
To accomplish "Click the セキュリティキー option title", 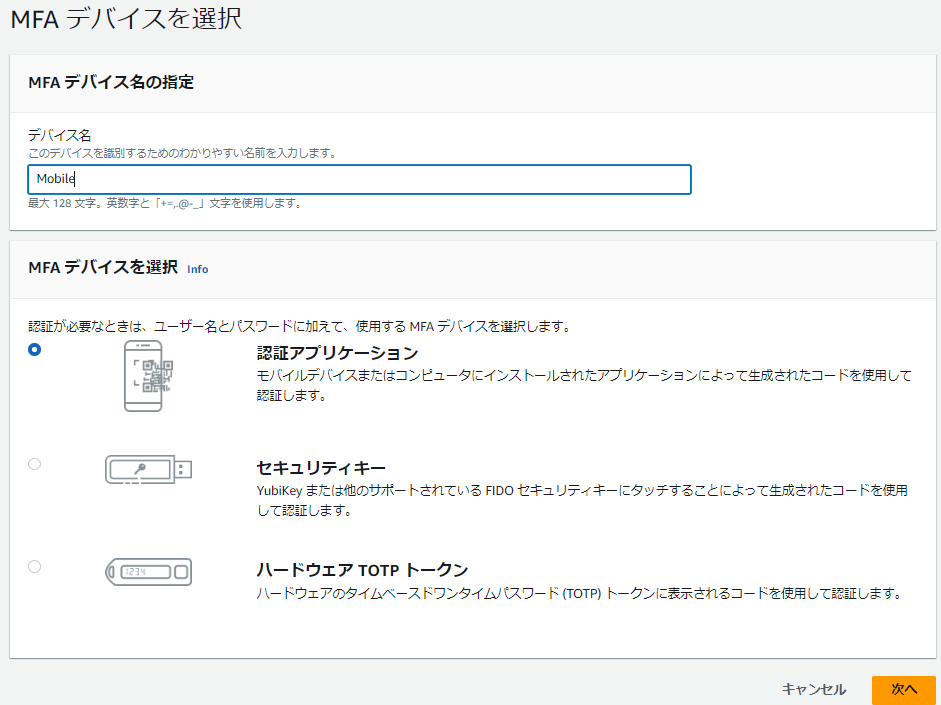I will [321, 468].
